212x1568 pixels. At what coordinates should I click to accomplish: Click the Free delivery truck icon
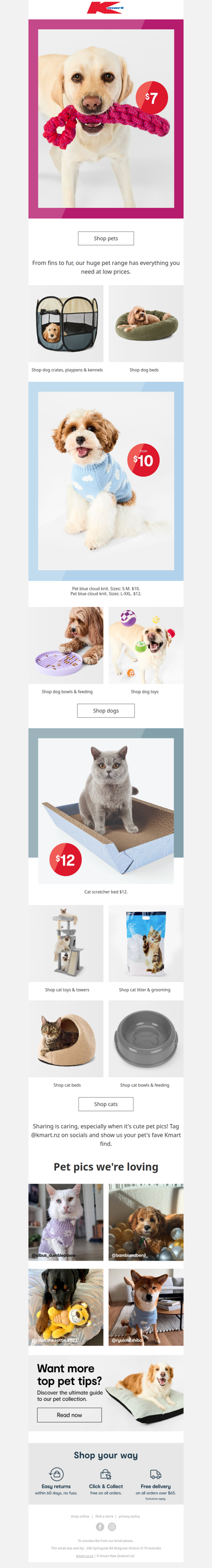(155, 1474)
